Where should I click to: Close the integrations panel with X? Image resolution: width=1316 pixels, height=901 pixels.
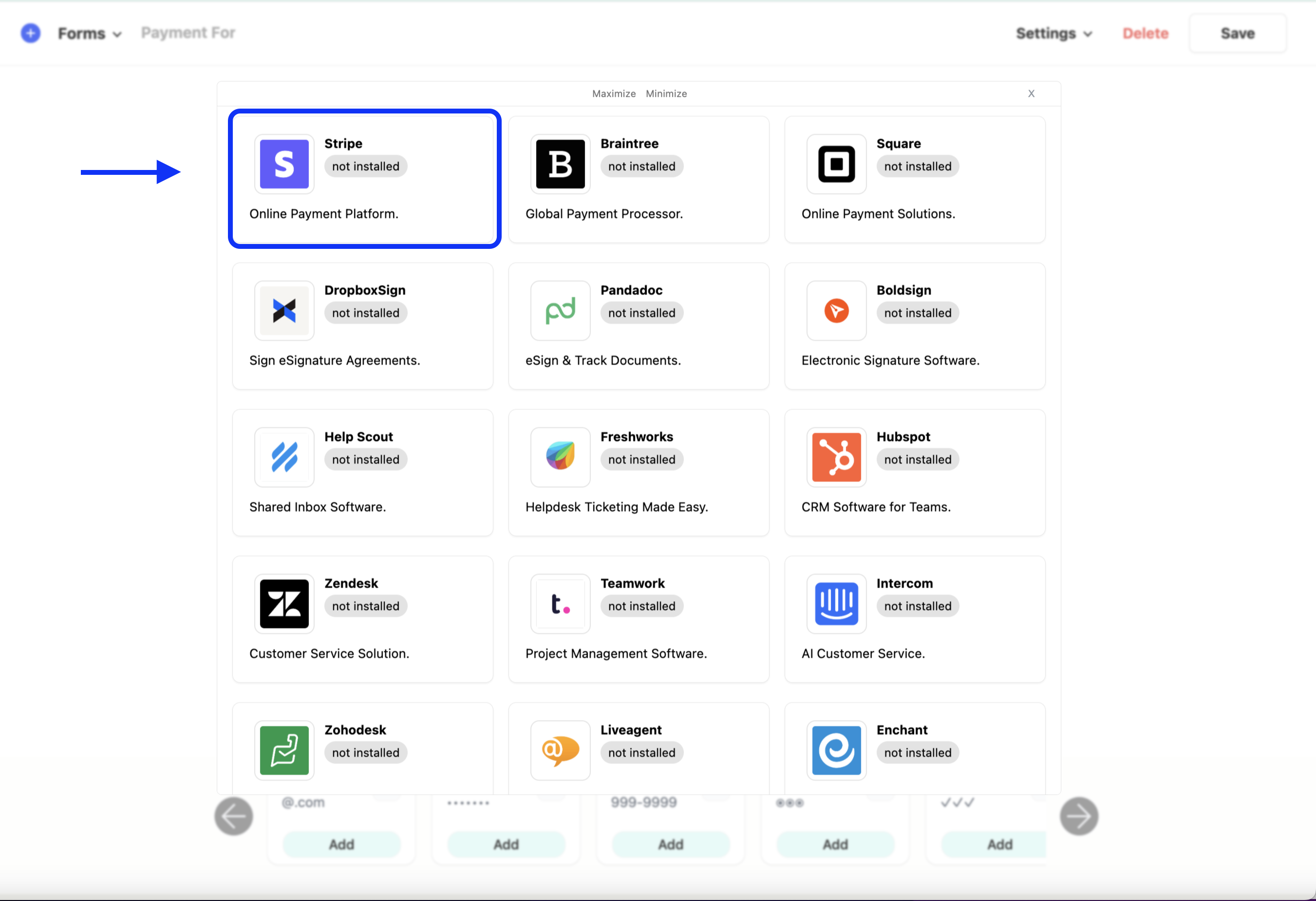1031,94
